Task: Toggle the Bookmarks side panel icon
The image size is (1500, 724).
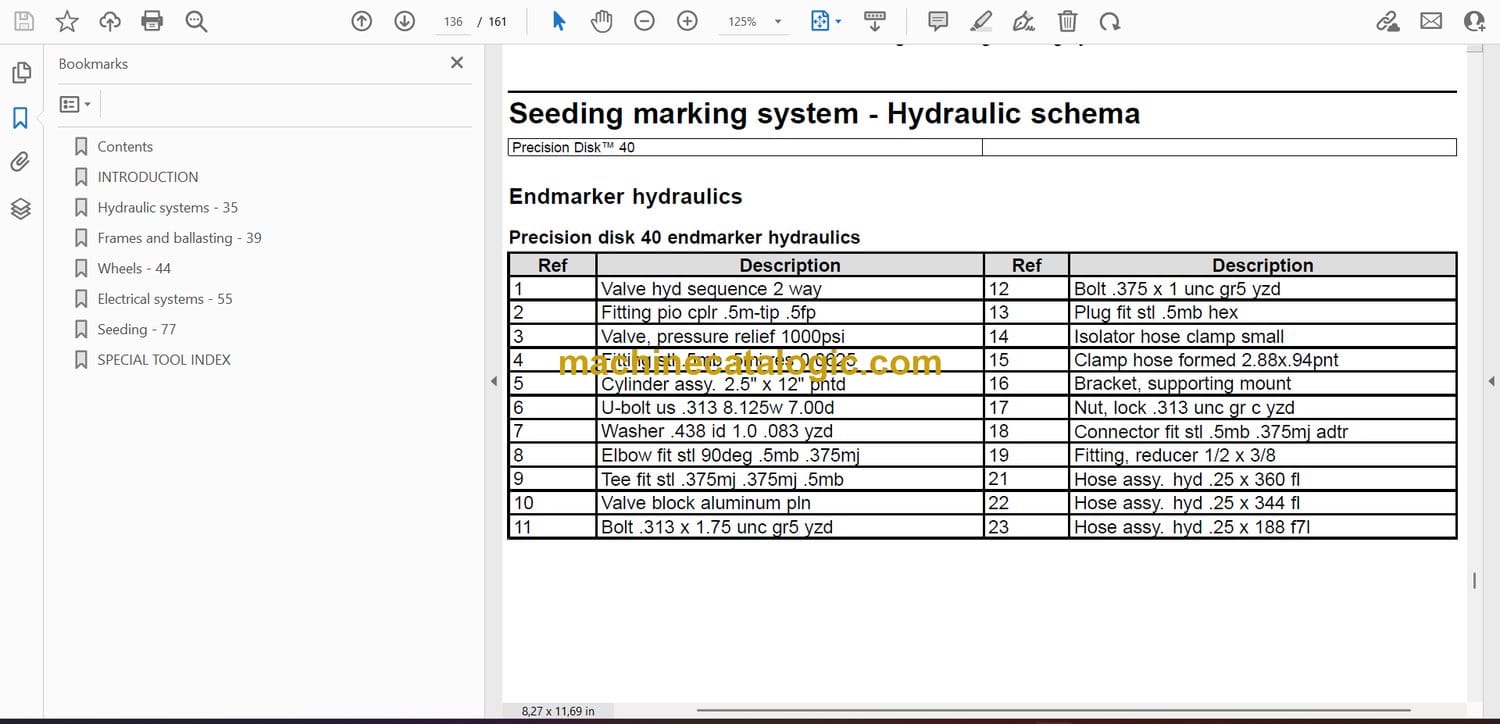Action: point(20,118)
